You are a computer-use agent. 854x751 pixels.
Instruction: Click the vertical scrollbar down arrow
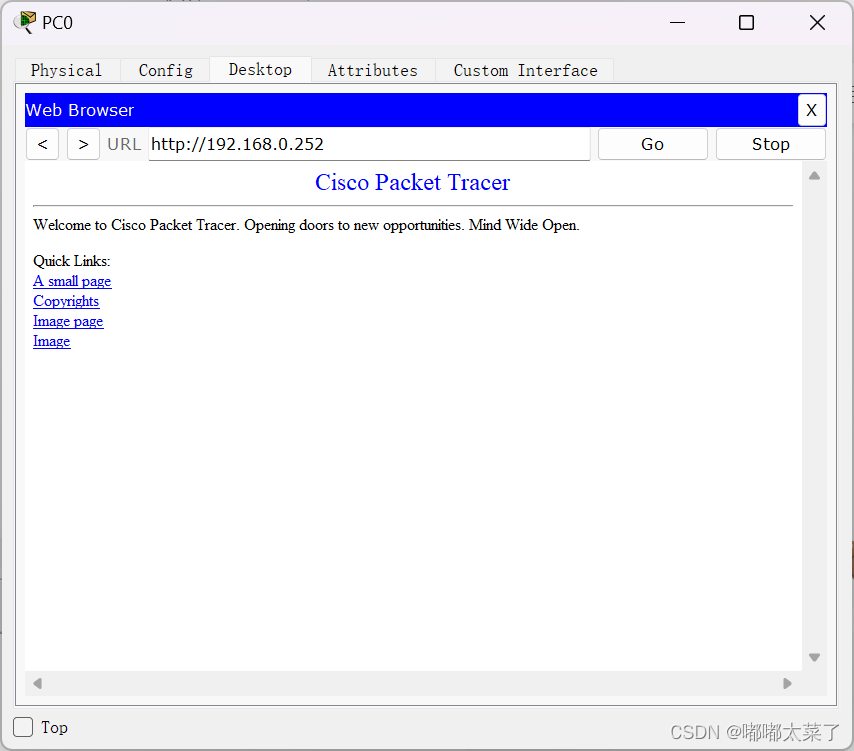[x=814, y=657]
